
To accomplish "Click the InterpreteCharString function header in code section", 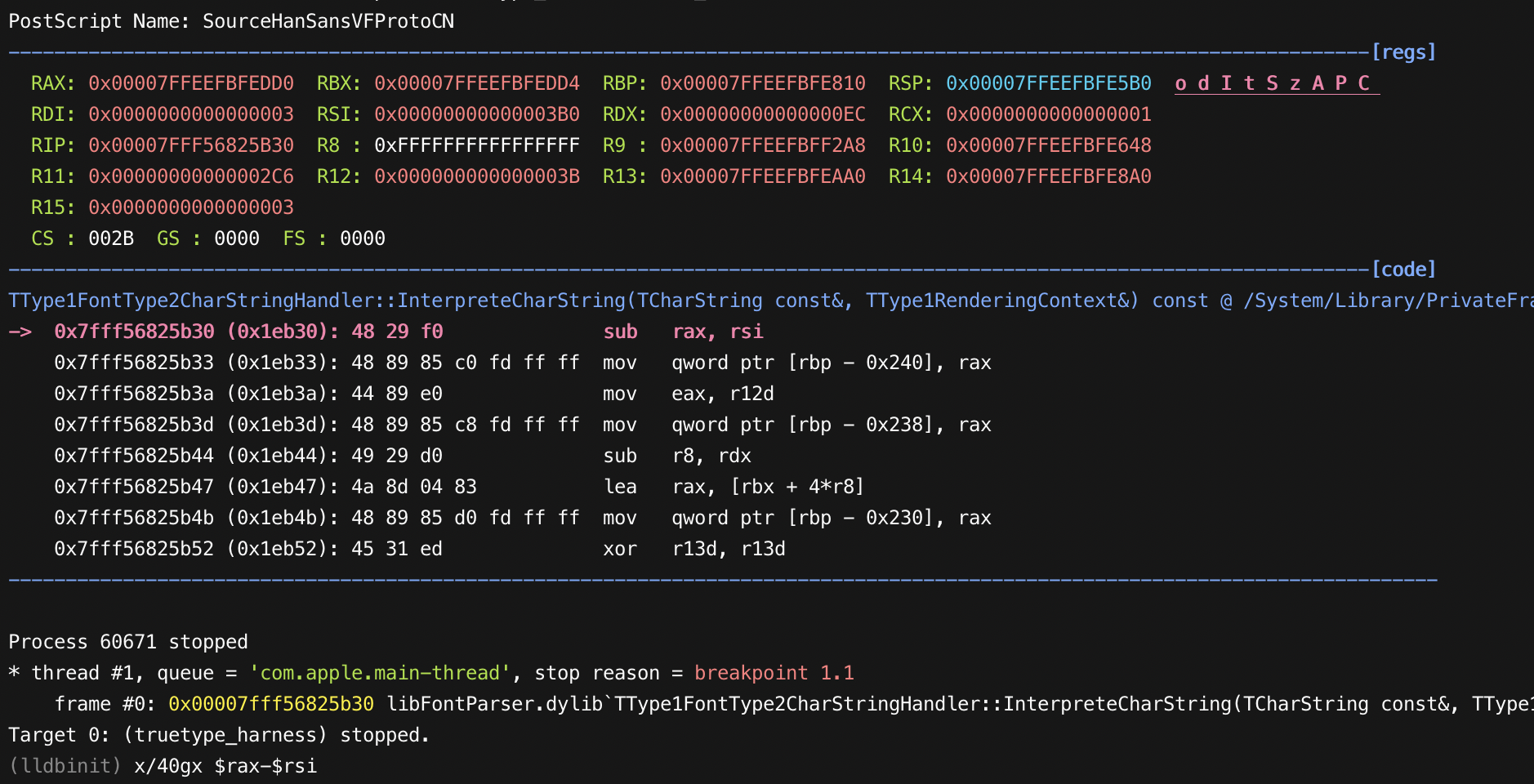I will pos(572,301).
